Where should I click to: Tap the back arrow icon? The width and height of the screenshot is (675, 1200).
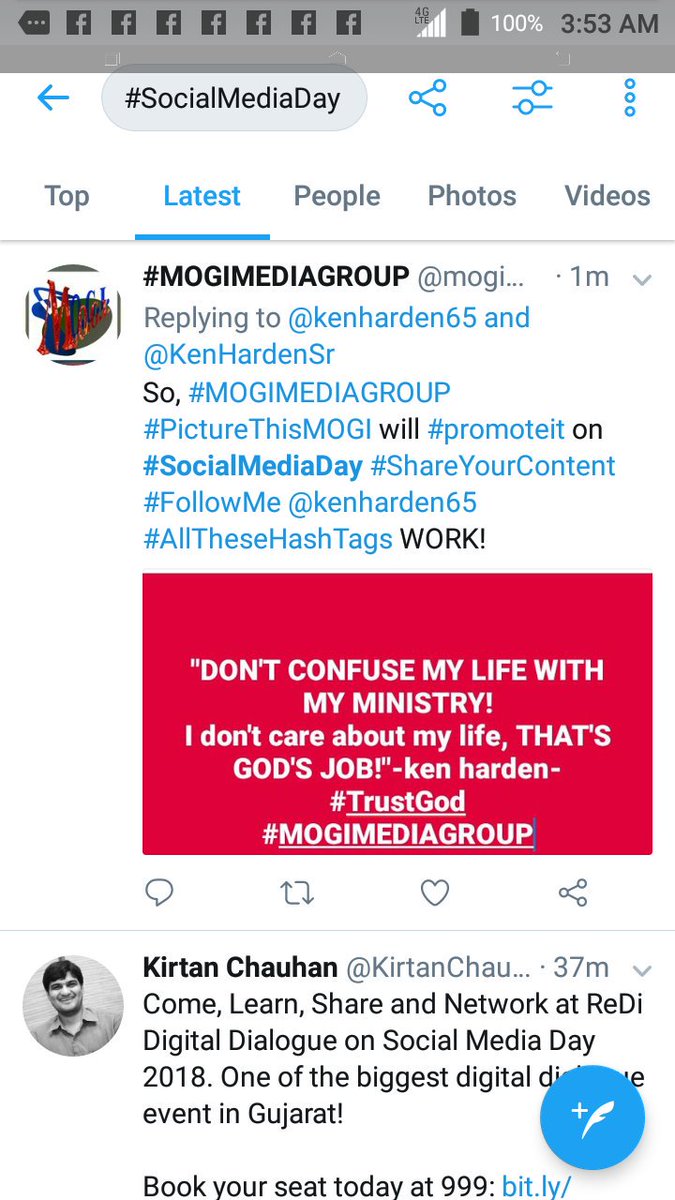tap(53, 98)
